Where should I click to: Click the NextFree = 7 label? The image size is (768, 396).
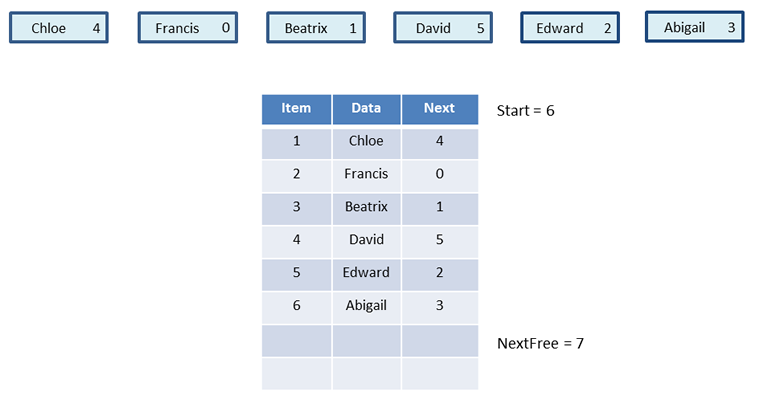(x=540, y=343)
